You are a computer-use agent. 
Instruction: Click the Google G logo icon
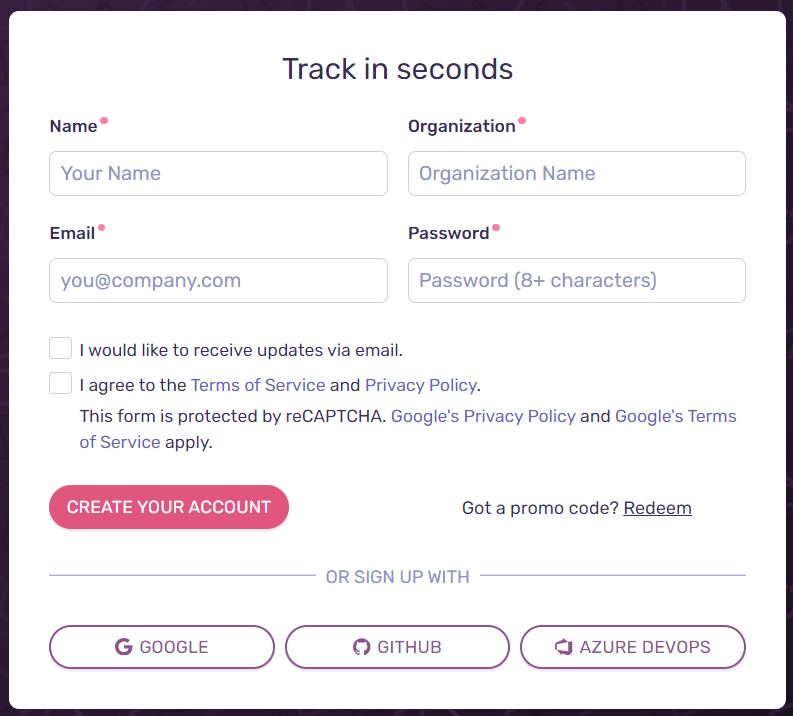pos(123,647)
